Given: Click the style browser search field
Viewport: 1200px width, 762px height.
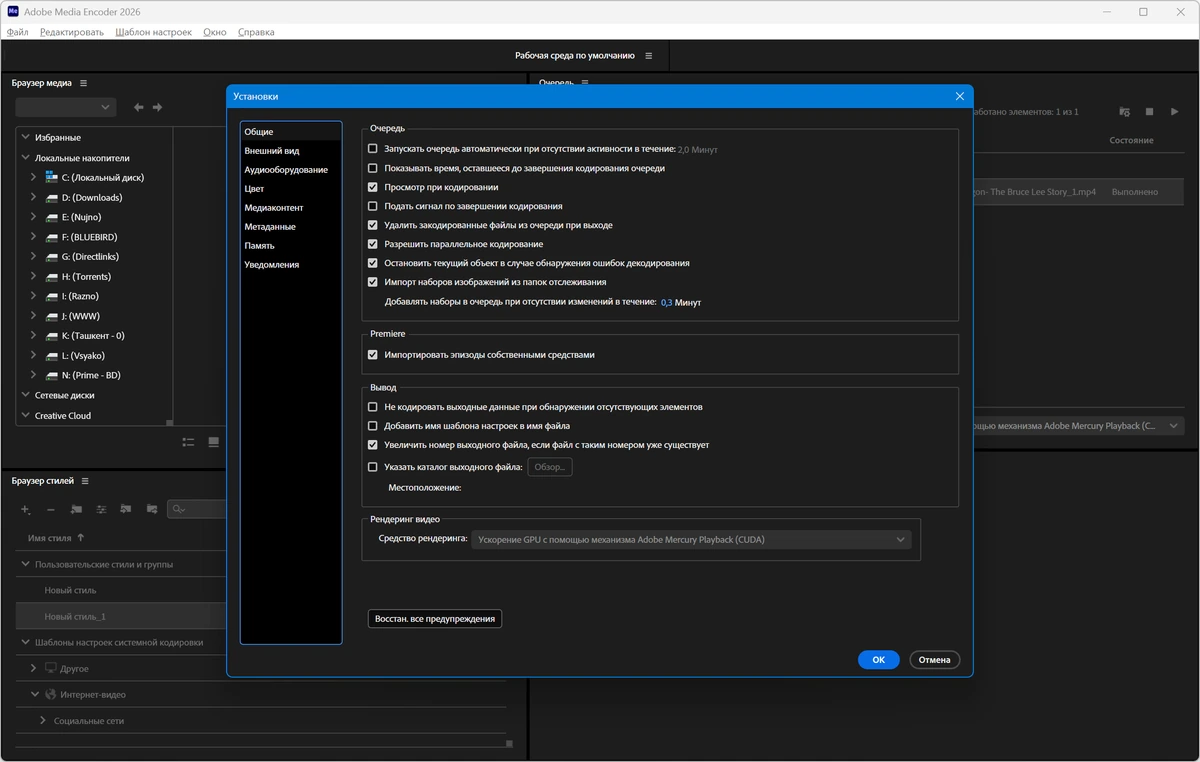Looking at the screenshot, I should 196,509.
